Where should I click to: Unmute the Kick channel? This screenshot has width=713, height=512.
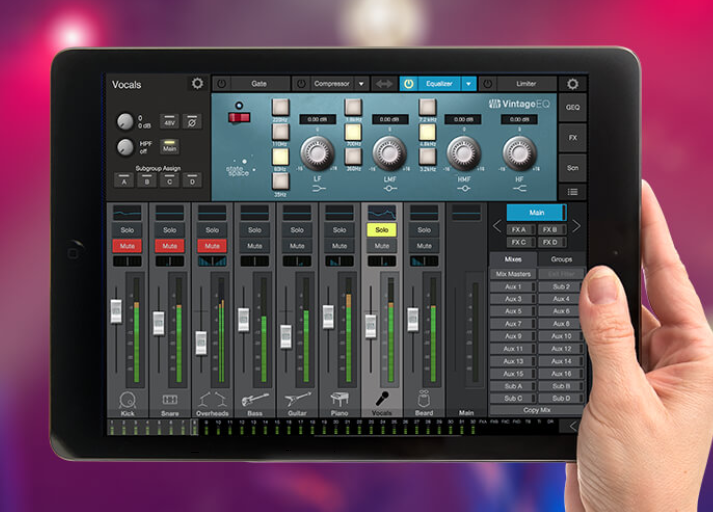coord(127,246)
